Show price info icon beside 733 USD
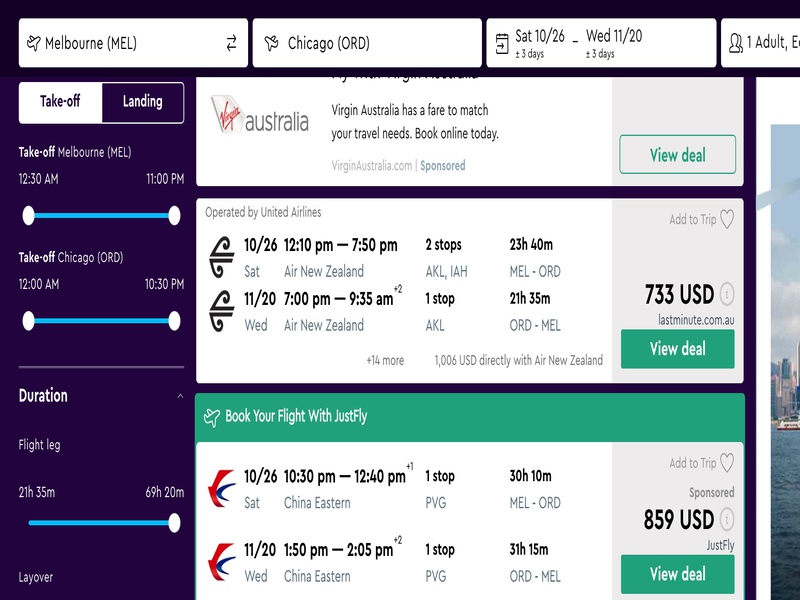 click(727, 294)
